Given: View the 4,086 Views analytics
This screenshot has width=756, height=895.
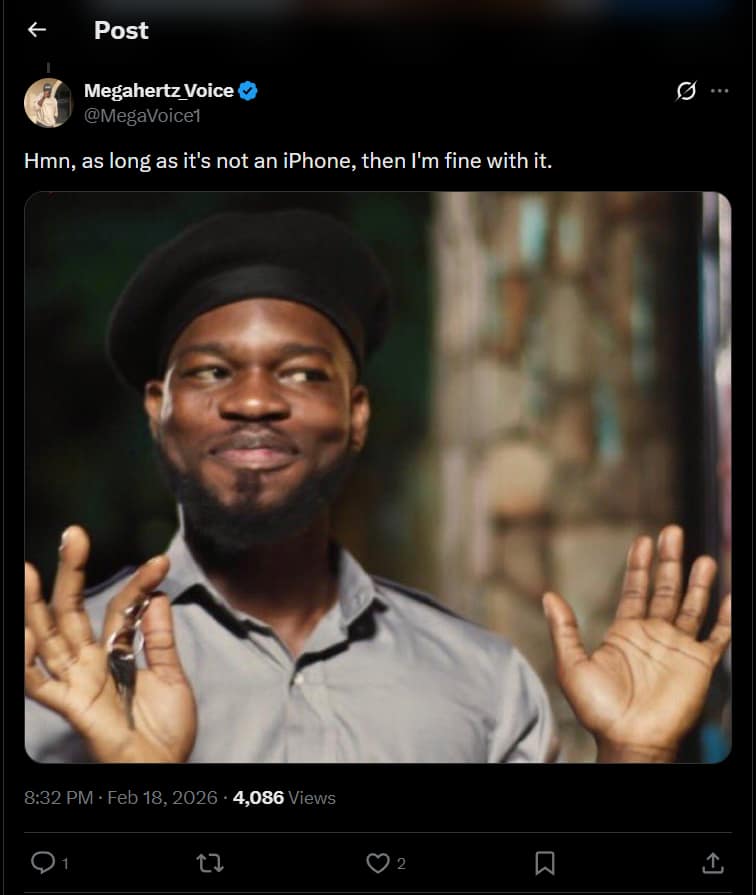Looking at the screenshot, I should (284, 798).
